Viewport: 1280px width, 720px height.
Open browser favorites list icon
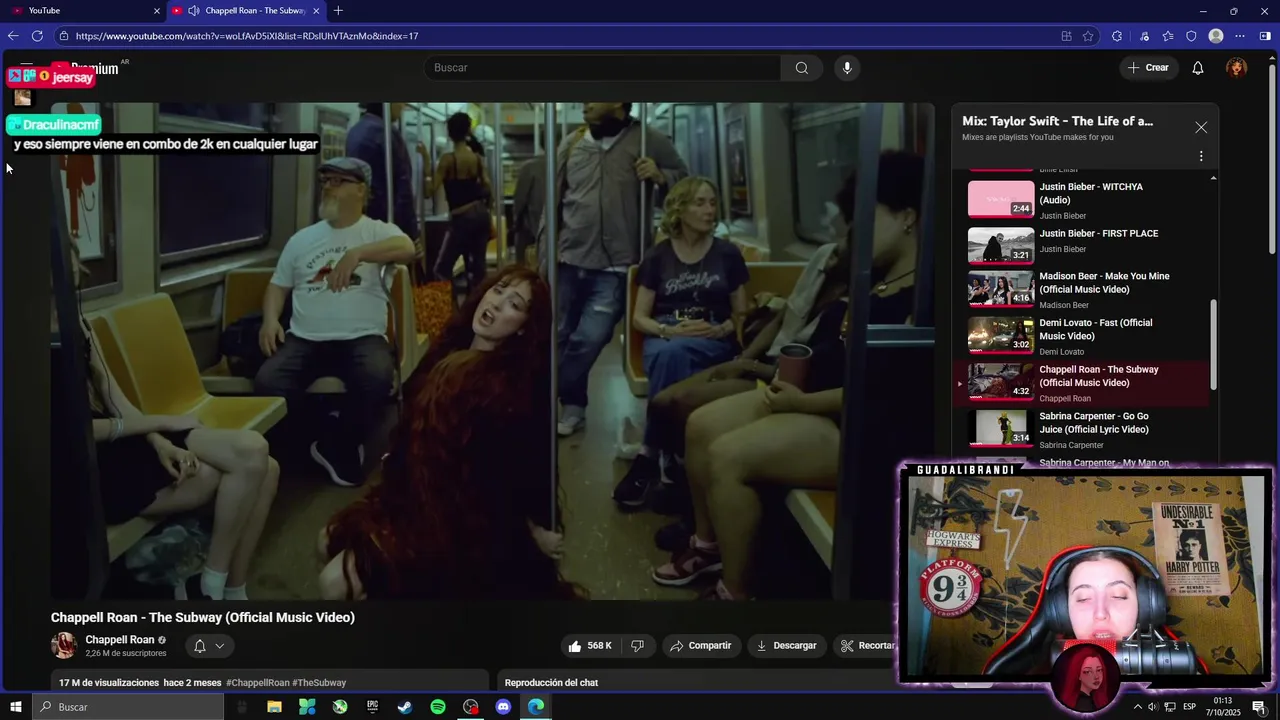pos(1168,36)
